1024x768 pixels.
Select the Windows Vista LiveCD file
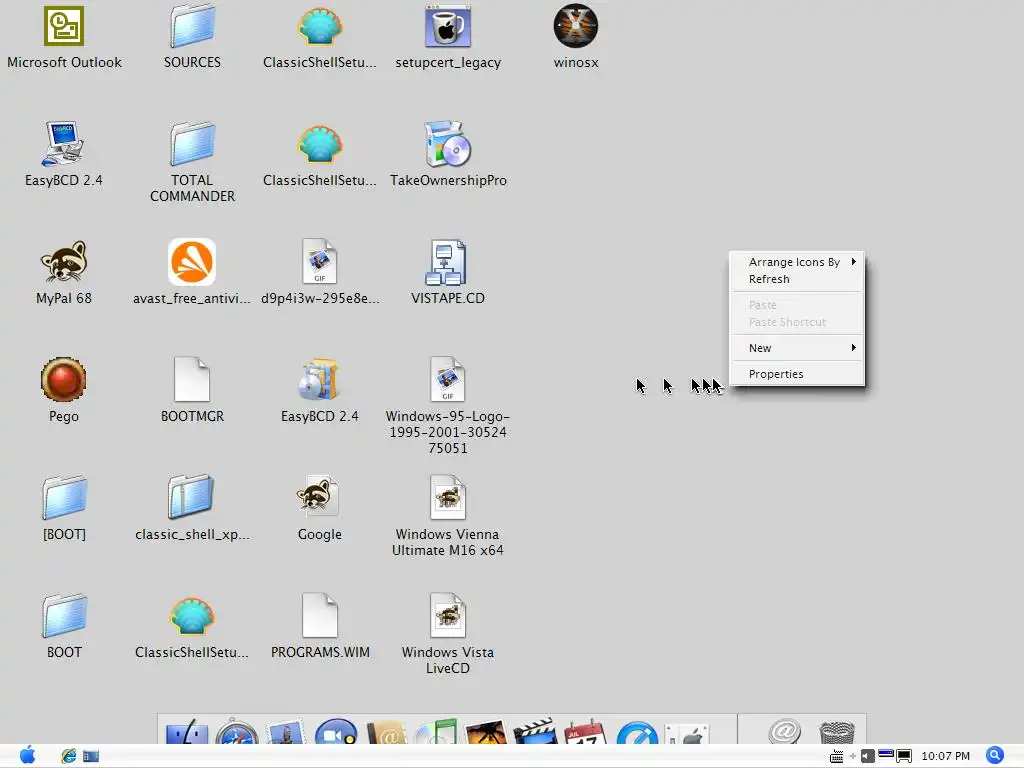click(x=448, y=616)
